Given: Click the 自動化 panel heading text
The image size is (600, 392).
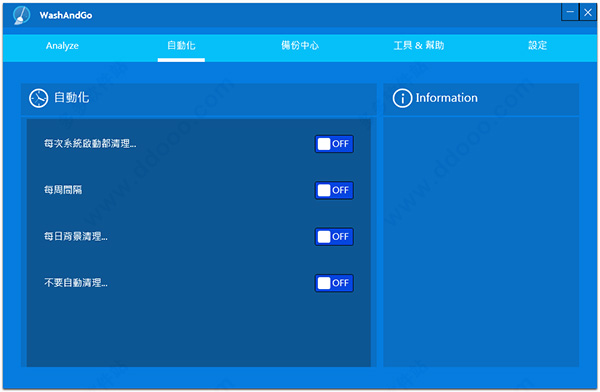Looking at the screenshot, I should point(72,98).
